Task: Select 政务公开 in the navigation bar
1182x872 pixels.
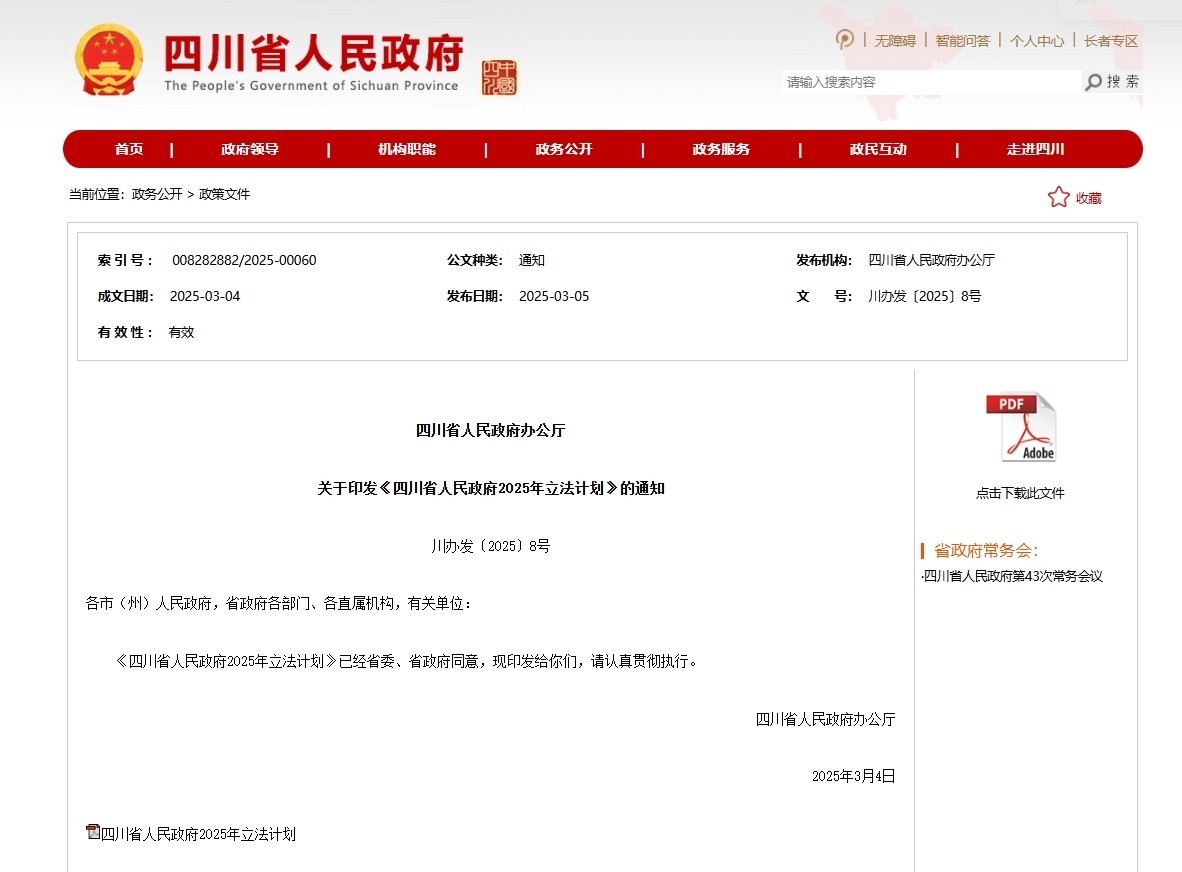Action: pos(564,149)
